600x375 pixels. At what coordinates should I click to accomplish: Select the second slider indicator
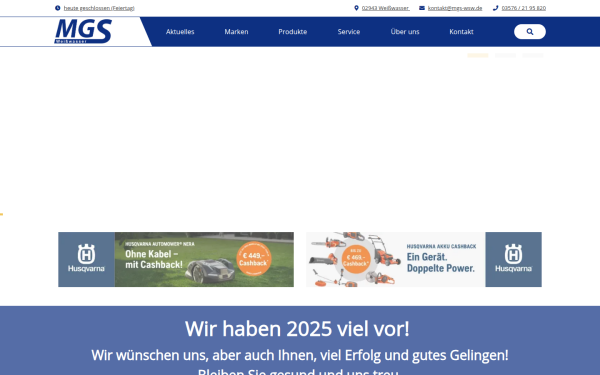point(505,55)
